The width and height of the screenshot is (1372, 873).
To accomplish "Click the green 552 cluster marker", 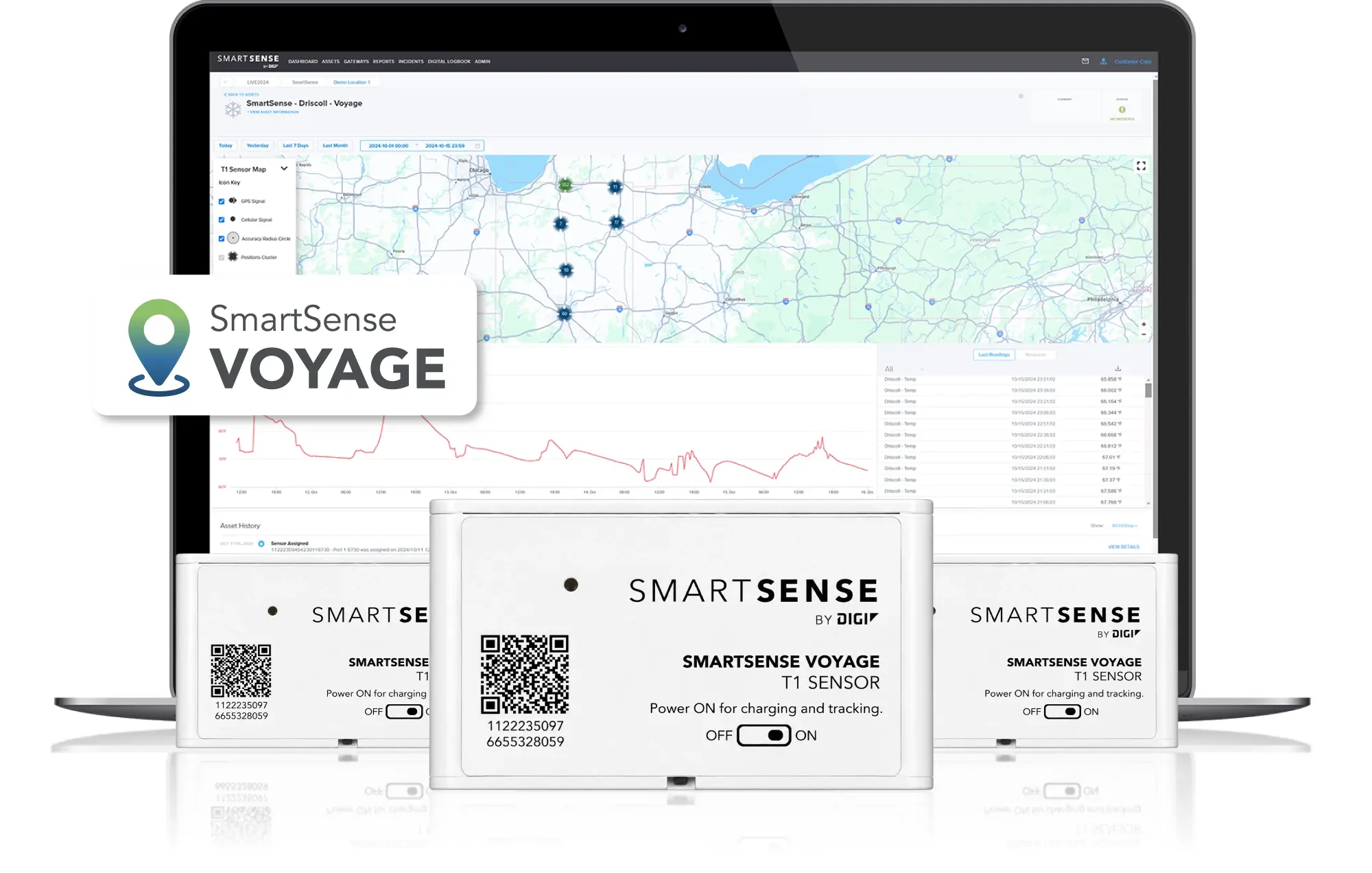I will point(565,185).
